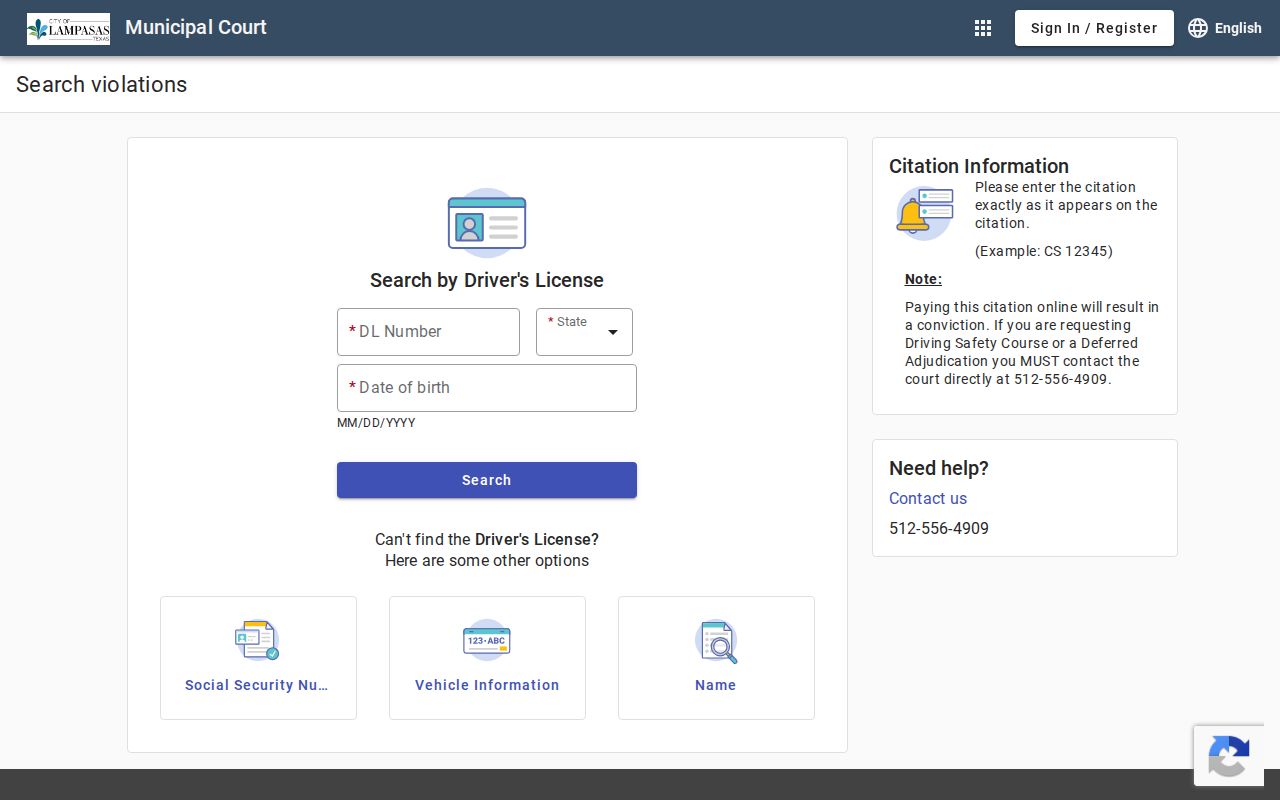Click the bell citation notification icon
Screen dimensions: 1280x800
click(x=924, y=213)
